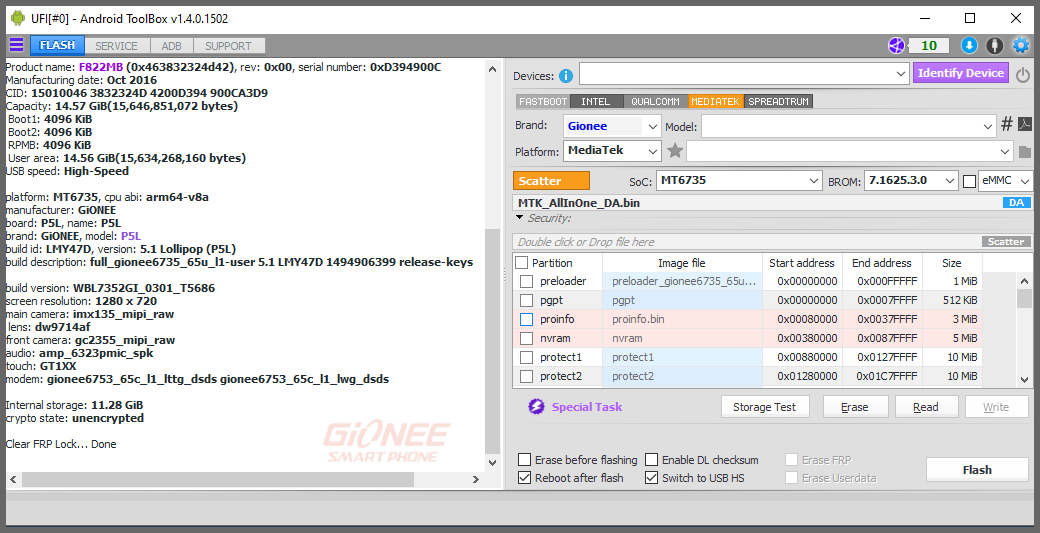1040x533 pixels.
Task: Click the power icon next to Identify Device
Action: 1023,75
